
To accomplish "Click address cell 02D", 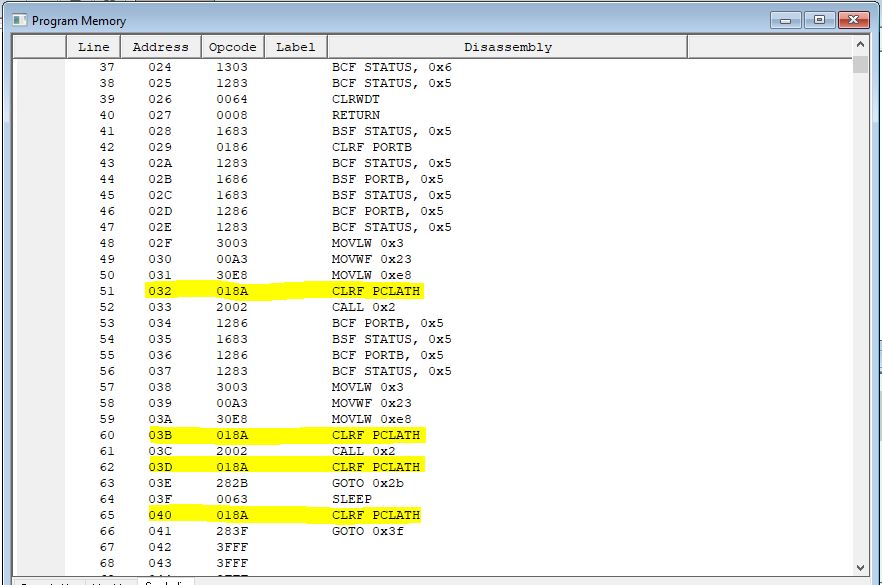I will pyautogui.click(x=160, y=211).
